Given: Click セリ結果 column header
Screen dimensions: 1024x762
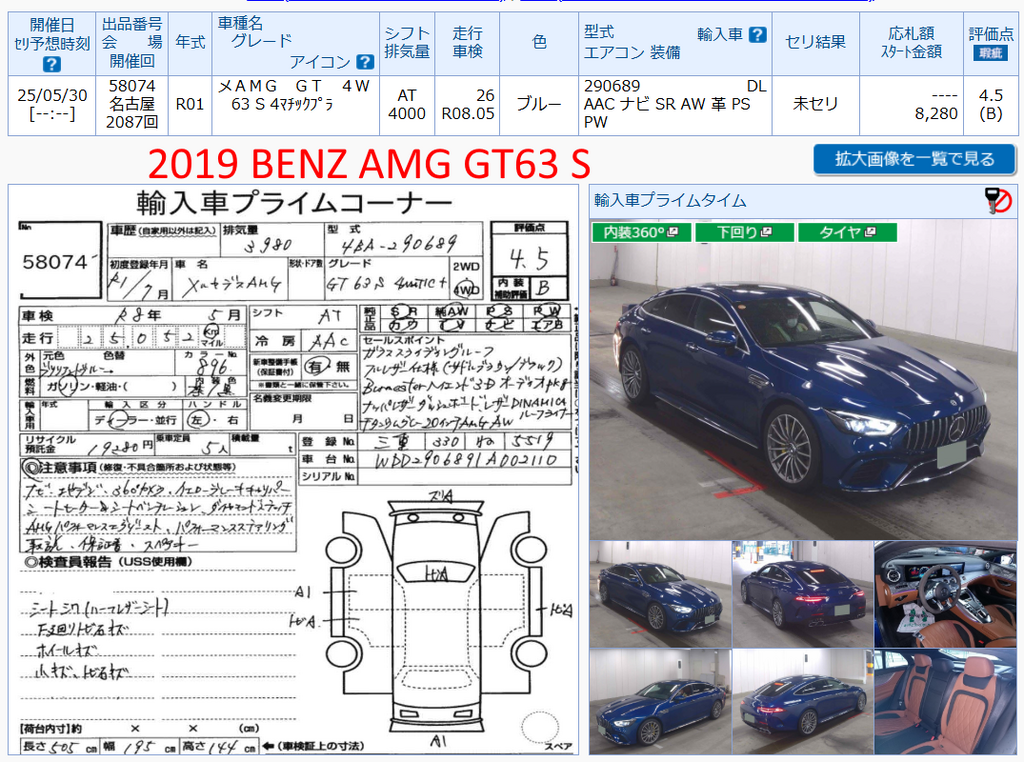Looking at the screenshot, I should click(816, 42).
